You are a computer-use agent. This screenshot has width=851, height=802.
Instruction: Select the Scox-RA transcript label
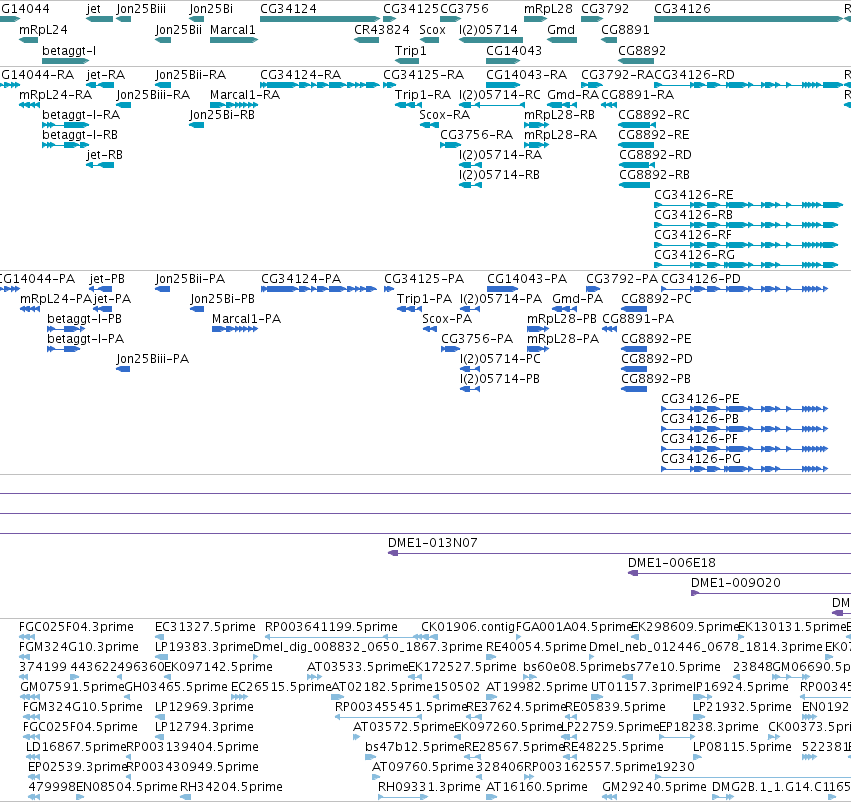click(x=444, y=114)
